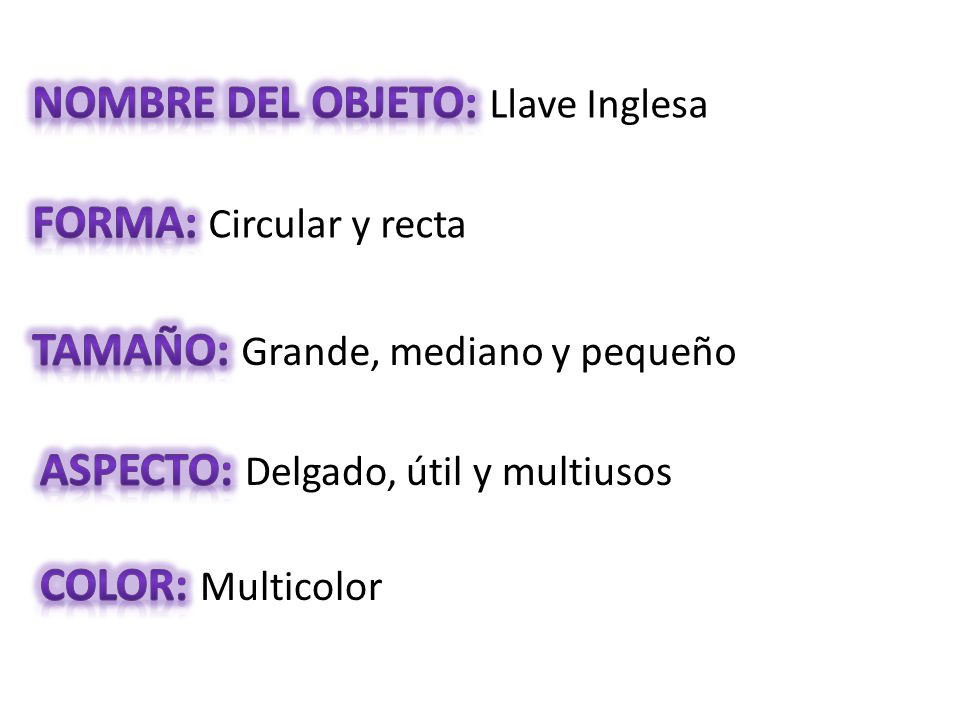This screenshot has width=960, height=720.
Task: Select the purple FORMA: label
Action: pyautogui.click(x=115, y=223)
